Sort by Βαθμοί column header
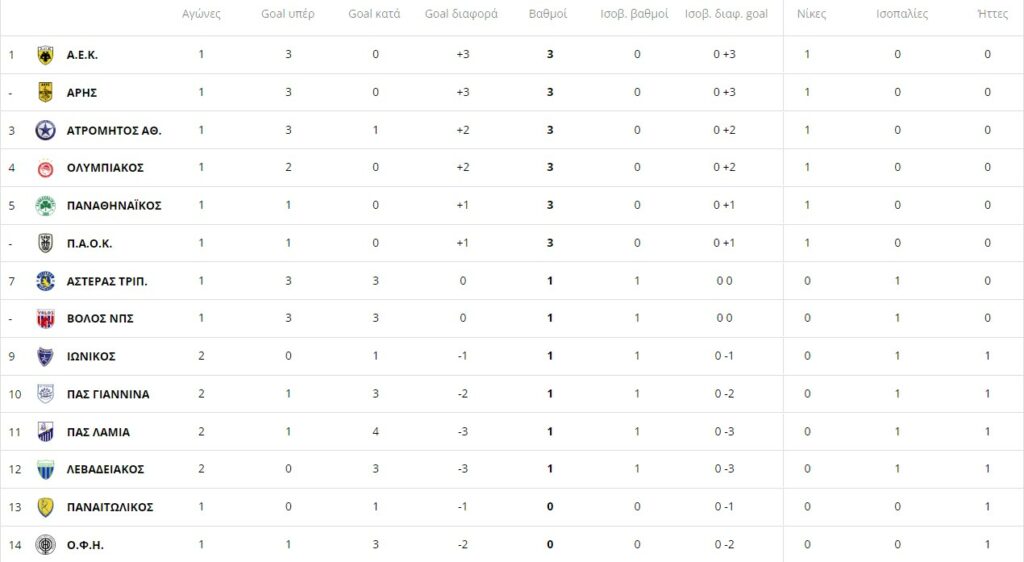1024x562 pixels. click(547, 14)
